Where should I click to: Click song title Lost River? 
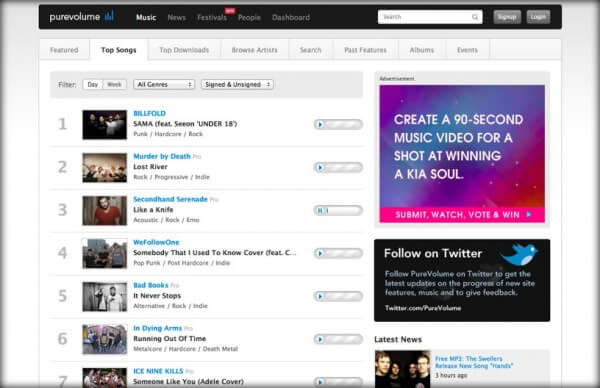[x=150, y=167]
